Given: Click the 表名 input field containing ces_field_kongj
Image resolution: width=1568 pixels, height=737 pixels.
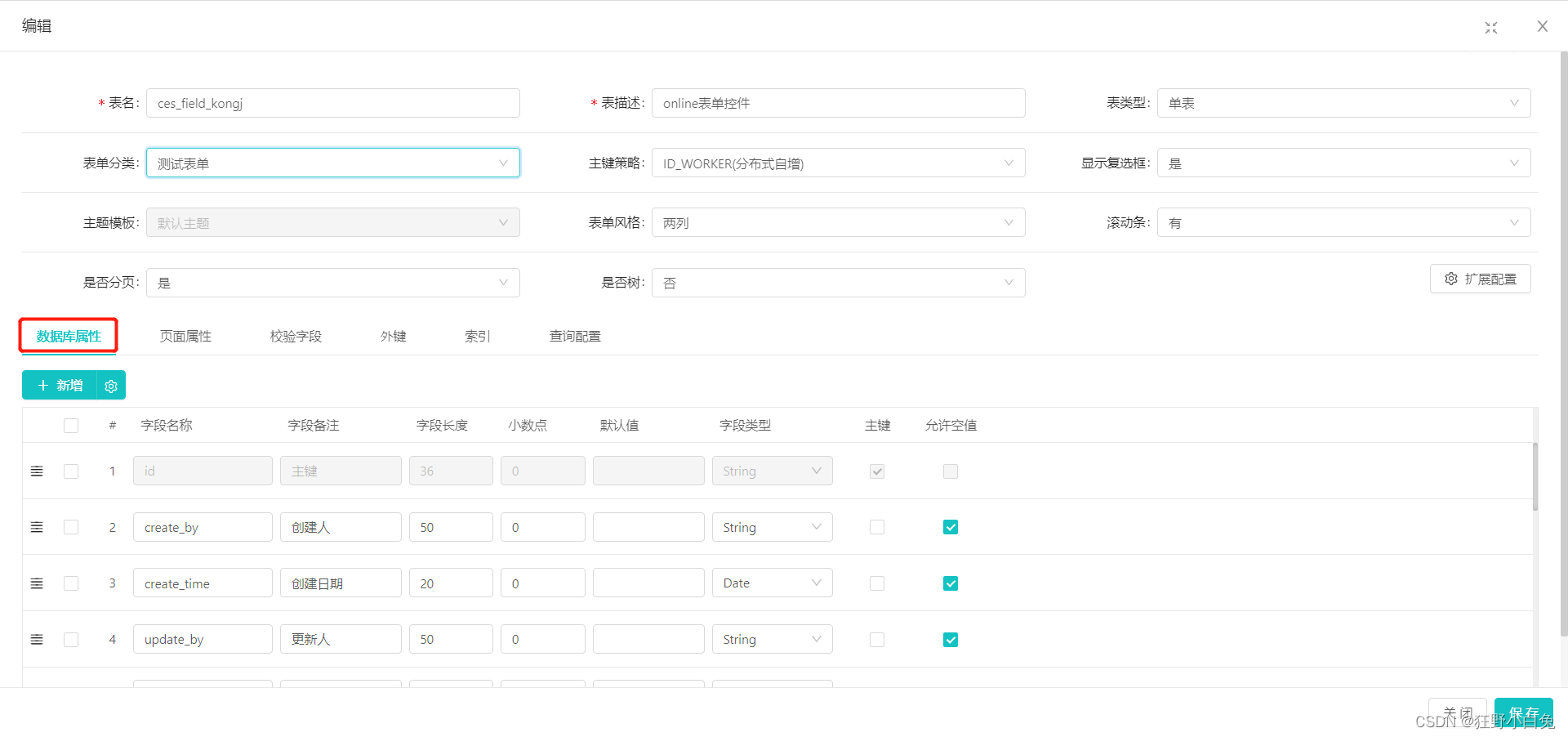Looking at the screenshot, I should coord(332,103).
